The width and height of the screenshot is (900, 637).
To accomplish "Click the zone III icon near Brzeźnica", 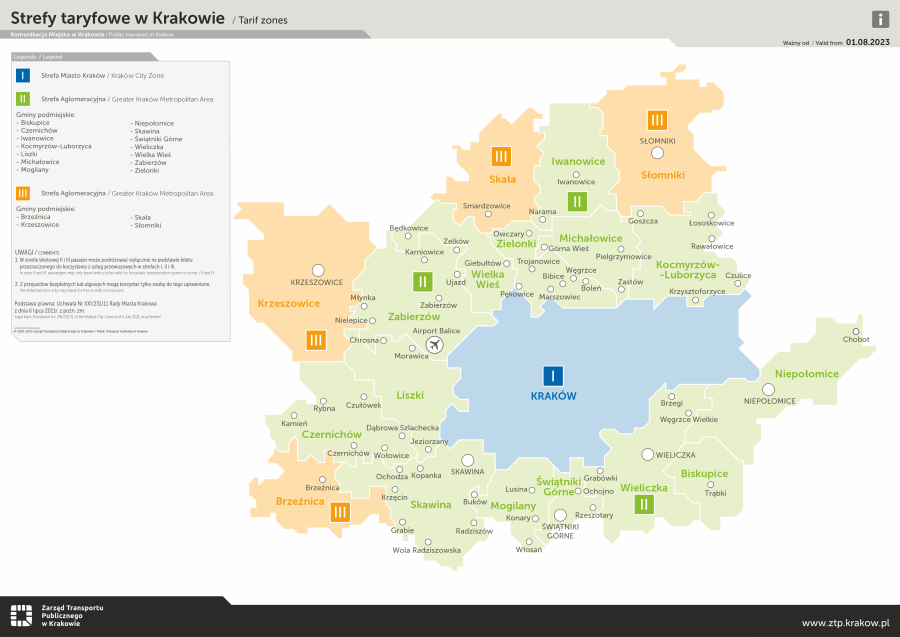I will pyautogui.click(x=340, y=512).
